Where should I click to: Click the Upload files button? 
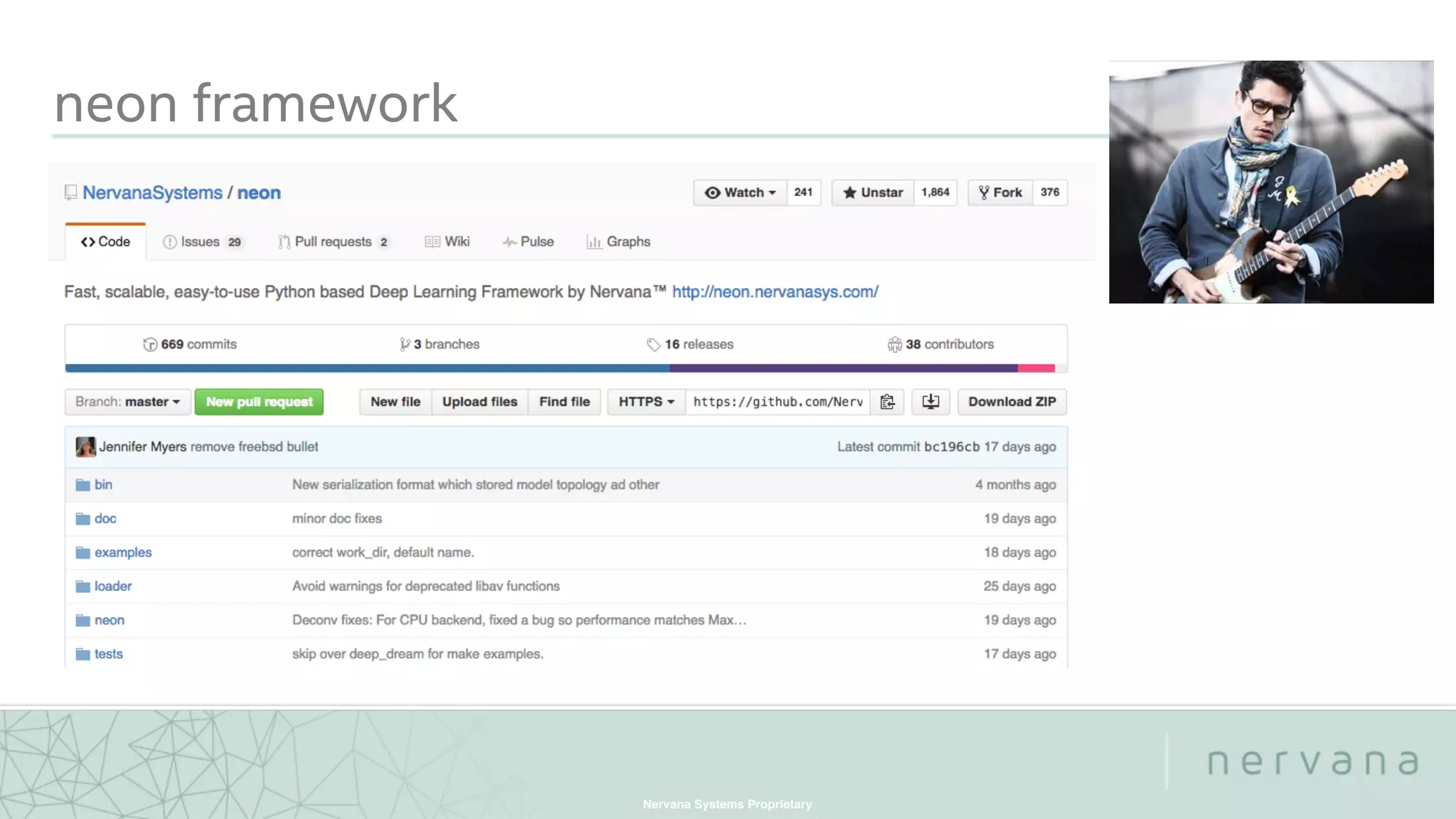pos(480,402)
